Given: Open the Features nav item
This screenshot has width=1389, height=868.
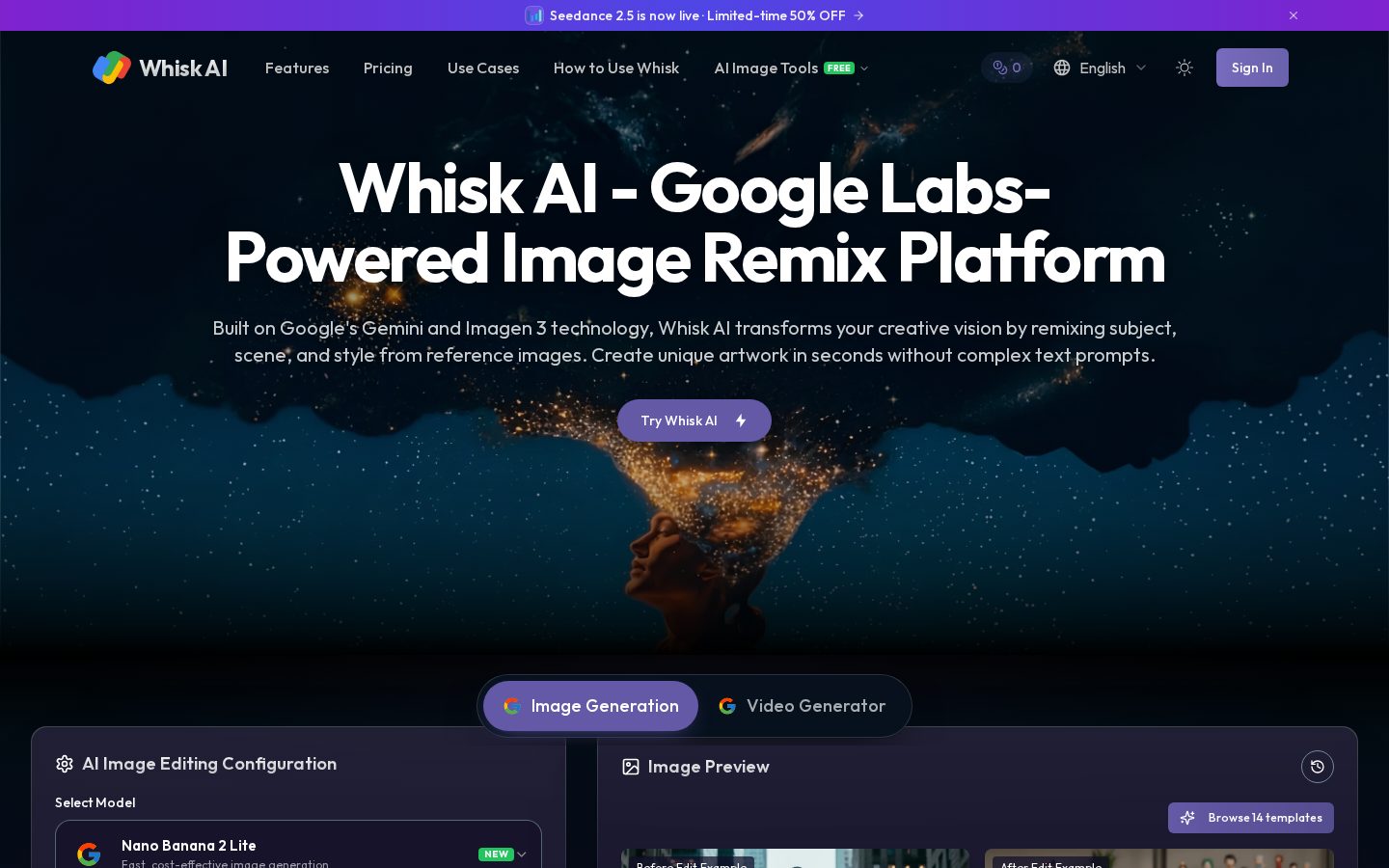Looking at the screenshot, I should [x=297, y=68].
